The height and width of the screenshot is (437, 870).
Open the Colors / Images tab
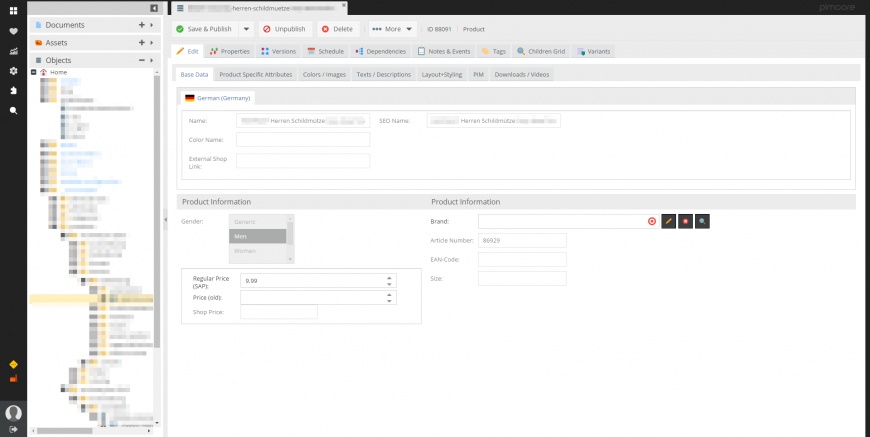324,74
